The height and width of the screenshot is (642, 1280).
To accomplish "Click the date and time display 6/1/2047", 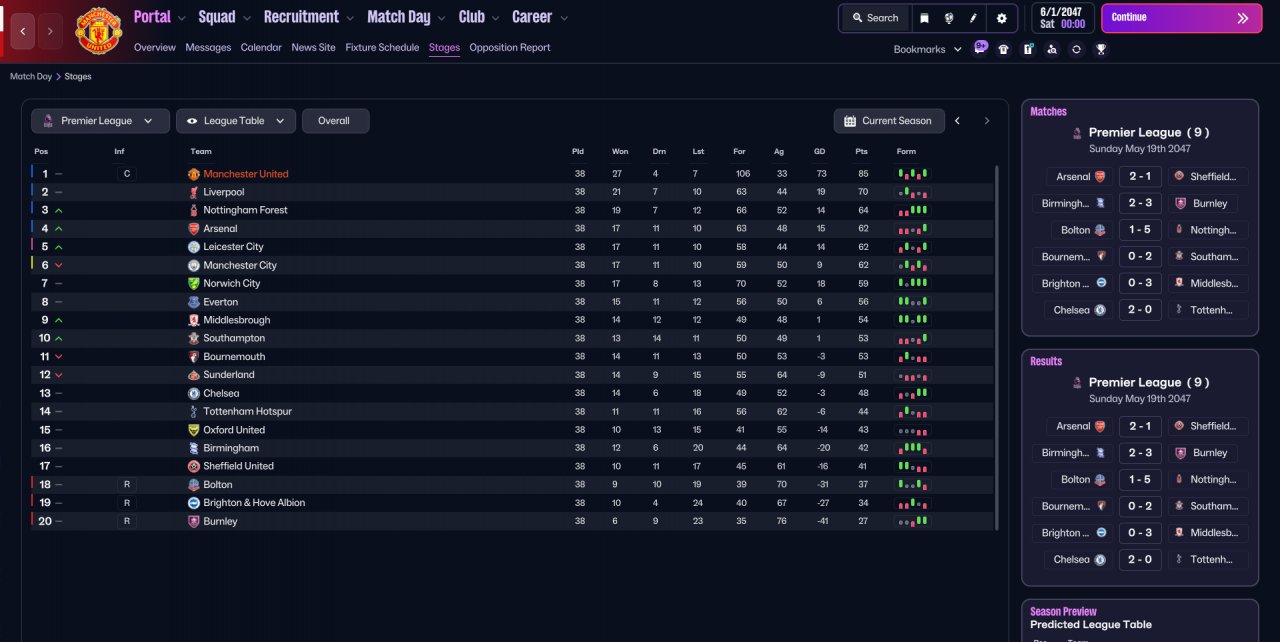I will tap(1061, 18).
